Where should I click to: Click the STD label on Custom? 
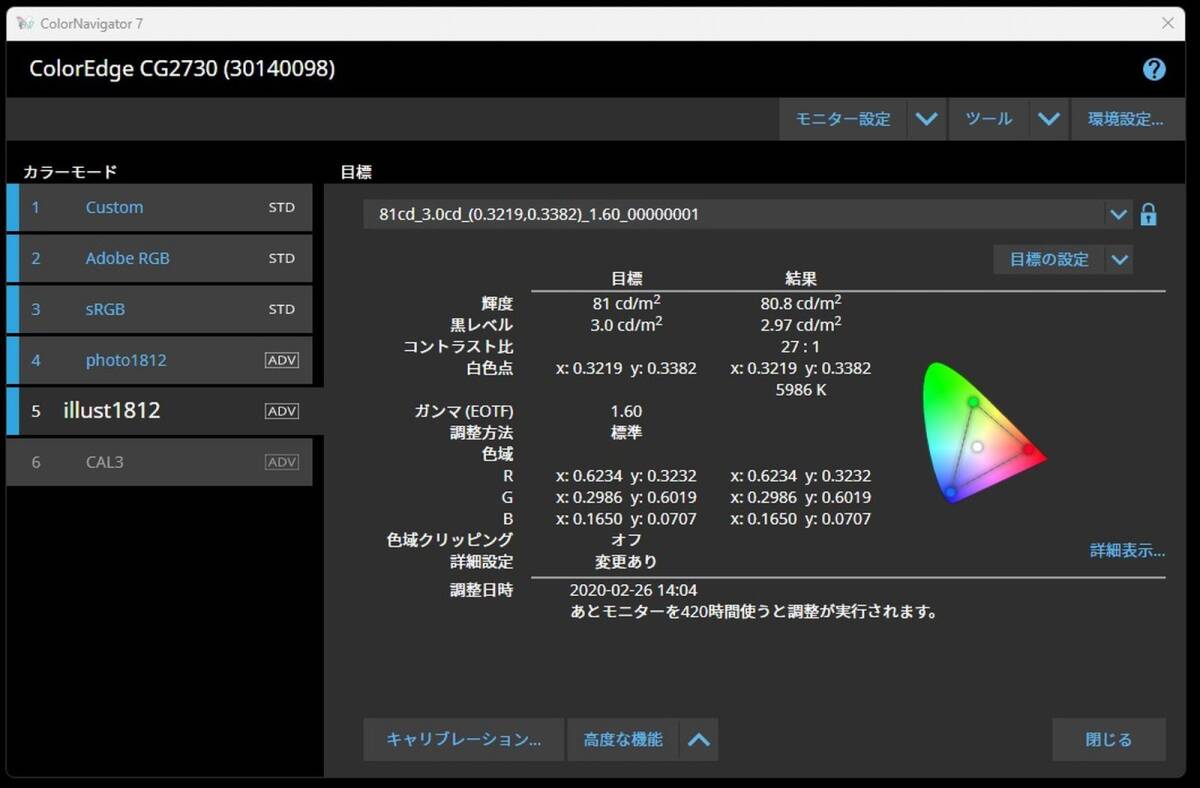tap(282, 207)
